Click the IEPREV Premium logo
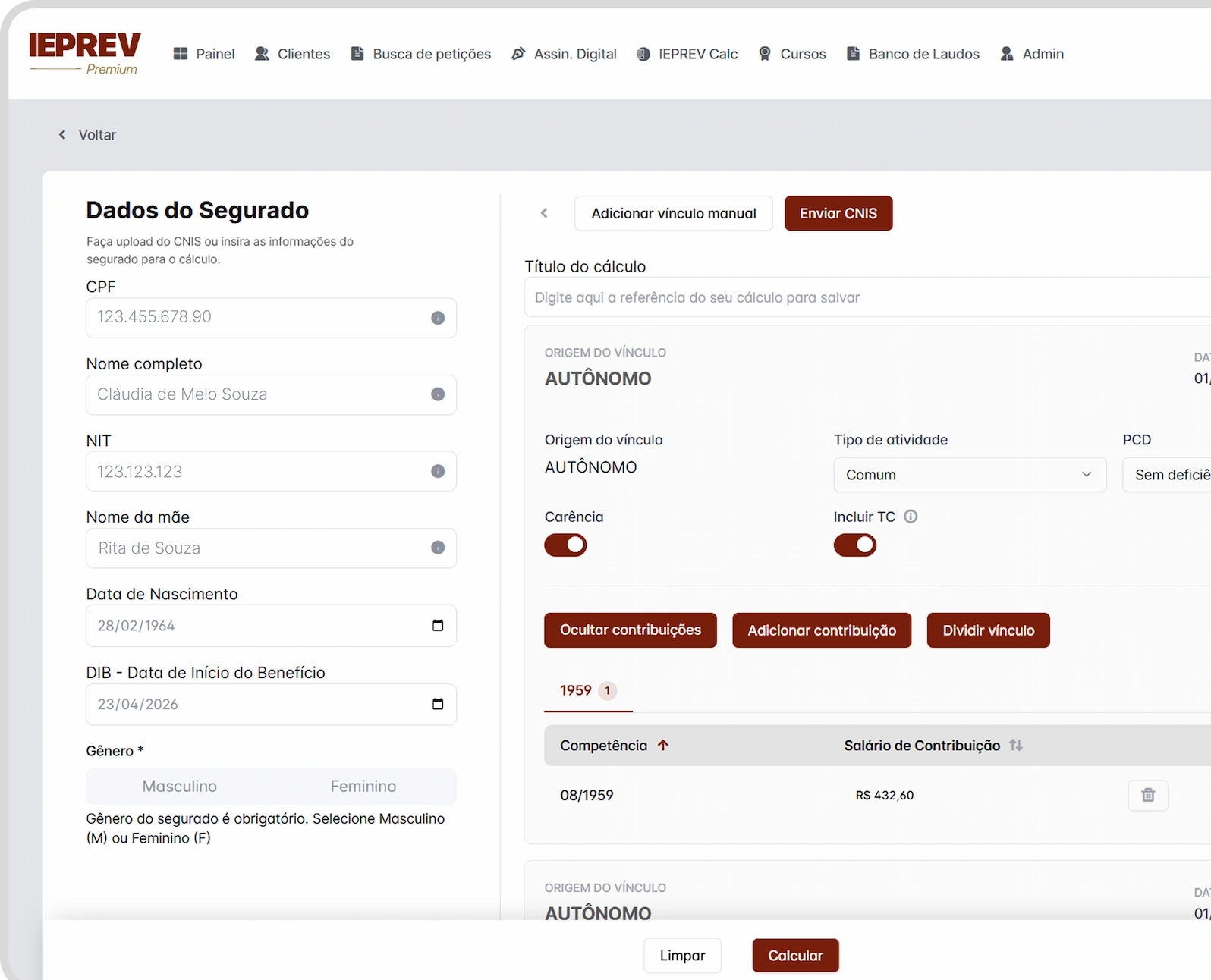1211x980 pixels. (85, 53)
